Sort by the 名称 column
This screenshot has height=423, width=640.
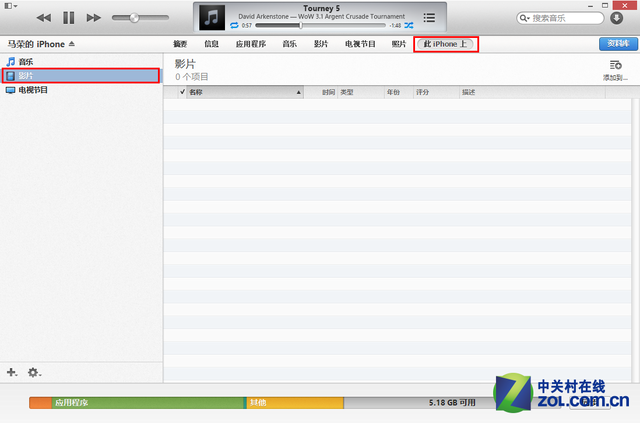click(245, 92)
